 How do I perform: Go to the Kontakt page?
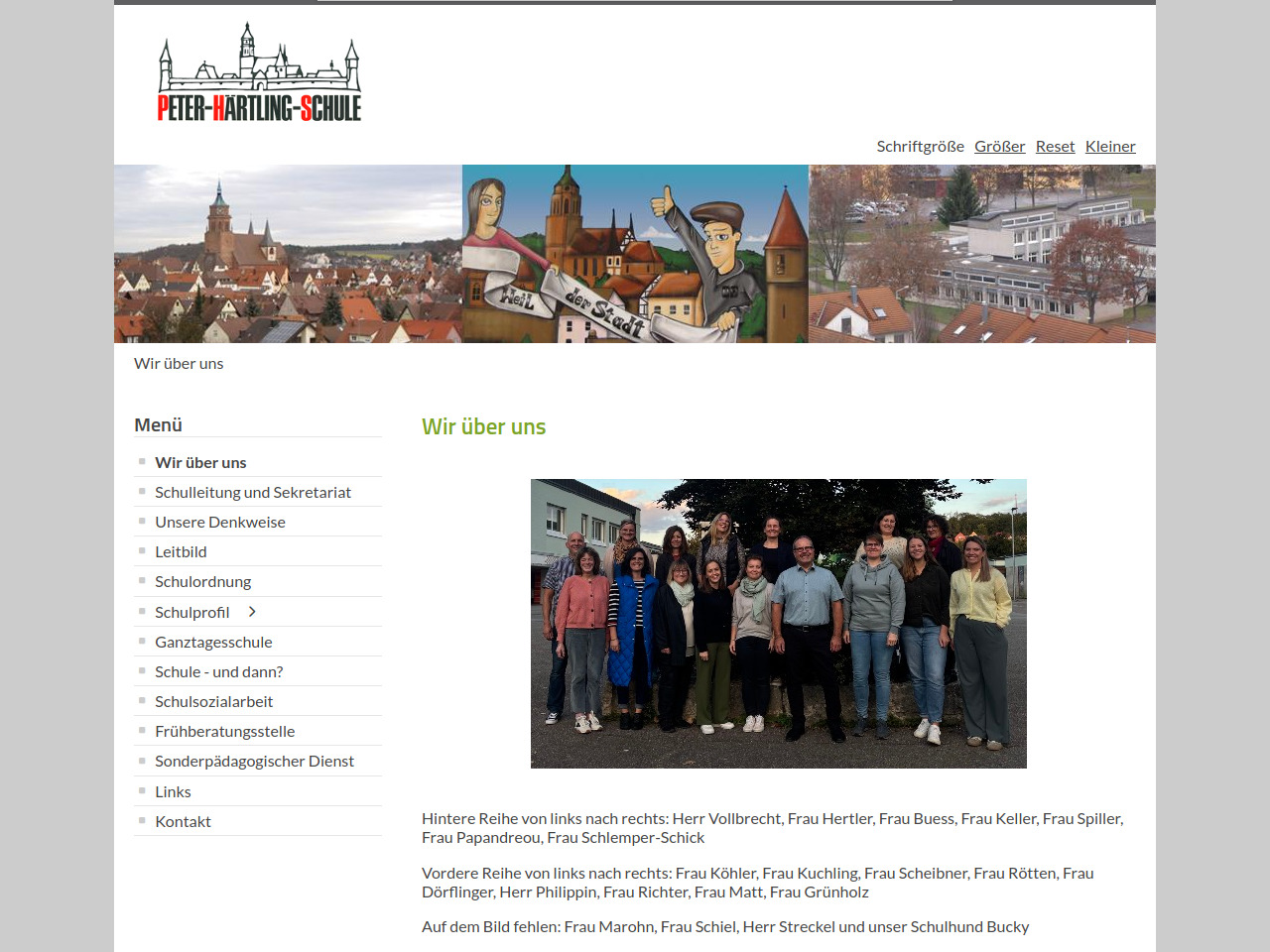coord(183,821)
